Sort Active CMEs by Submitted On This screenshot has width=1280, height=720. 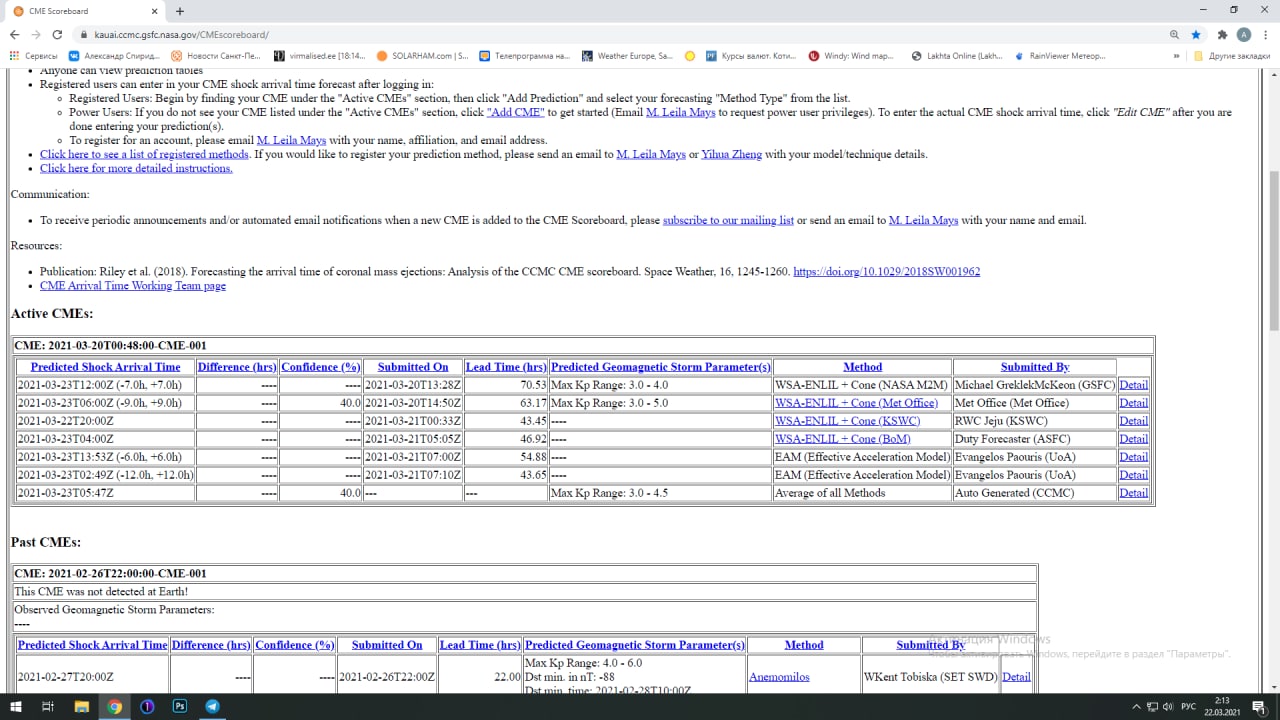pyautogui.click(x=413, y=367)
